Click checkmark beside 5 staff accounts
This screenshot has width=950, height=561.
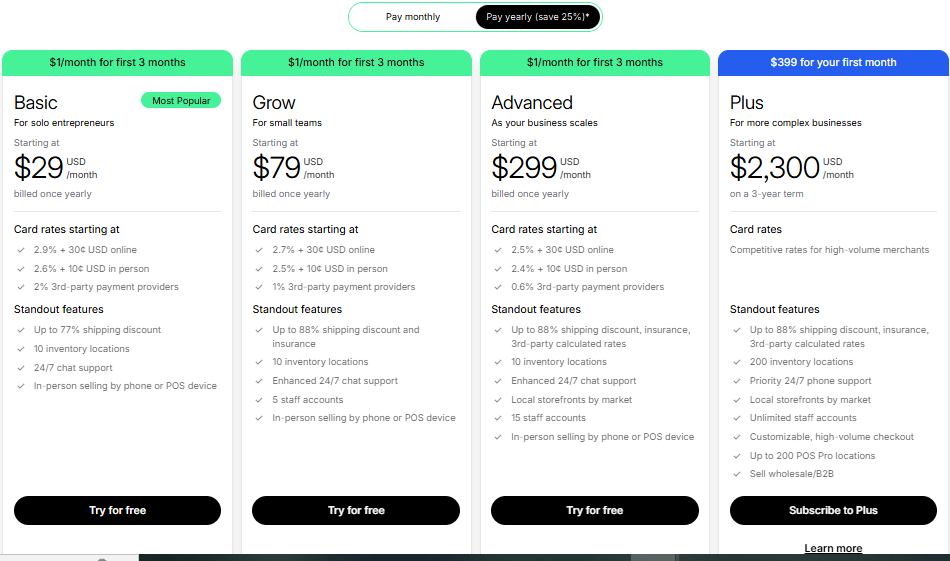click(259, 400)
